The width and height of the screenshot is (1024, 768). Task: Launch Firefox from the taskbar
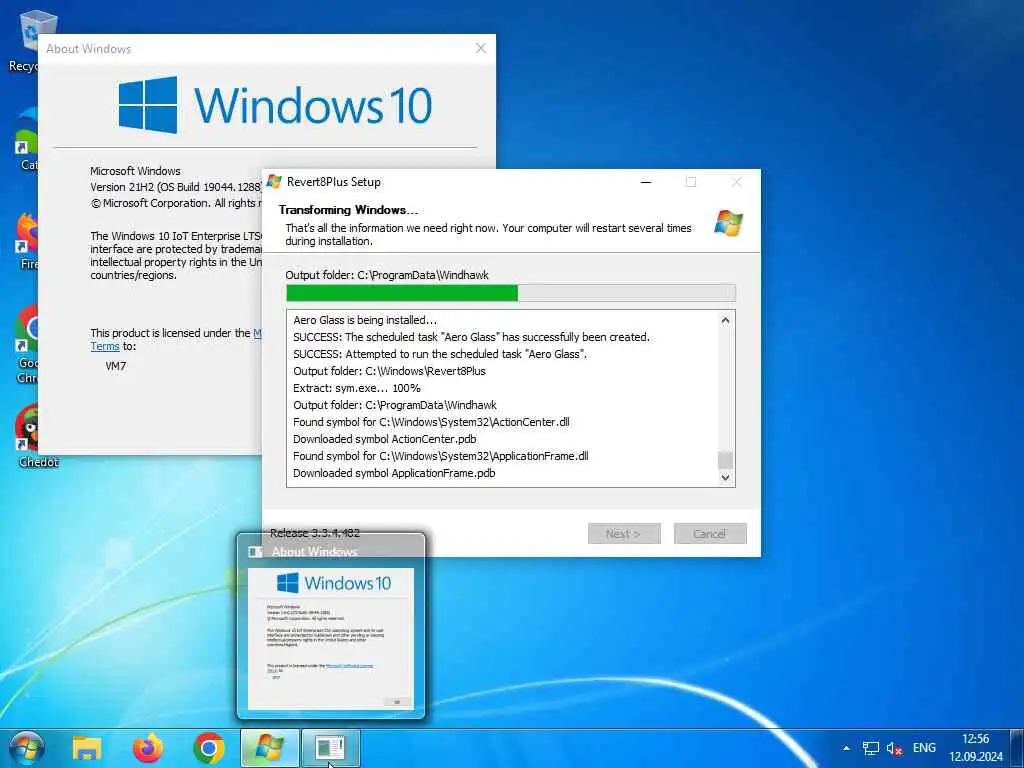(148, 748)
